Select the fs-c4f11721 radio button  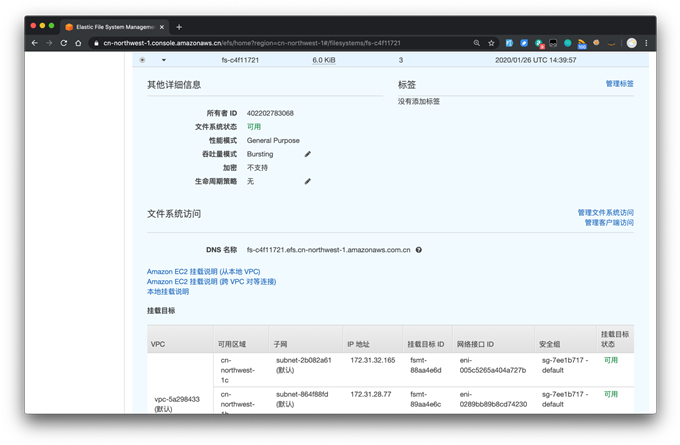tap(142, 60)
